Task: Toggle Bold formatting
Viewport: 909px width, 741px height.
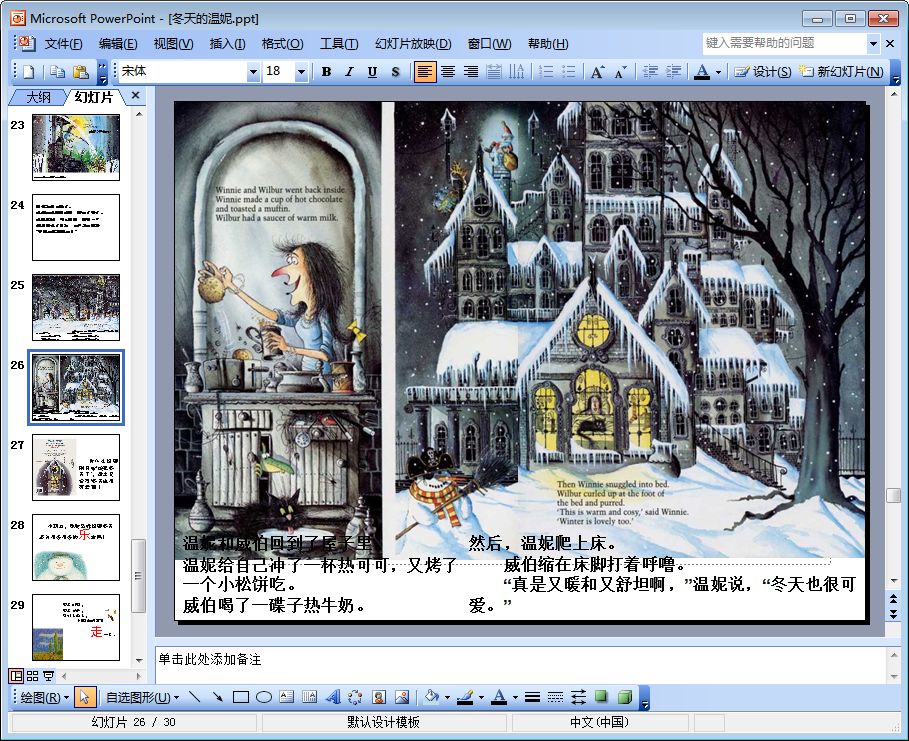Action: click(x=326, y=72)
